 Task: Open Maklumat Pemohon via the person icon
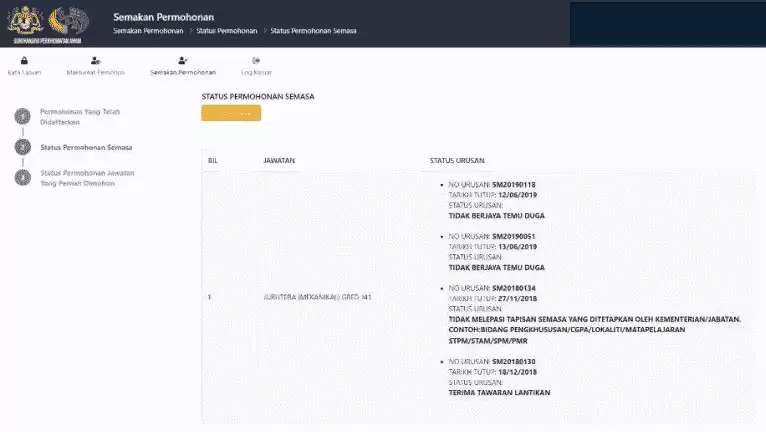pyautogui.click(x=95, y=61)
